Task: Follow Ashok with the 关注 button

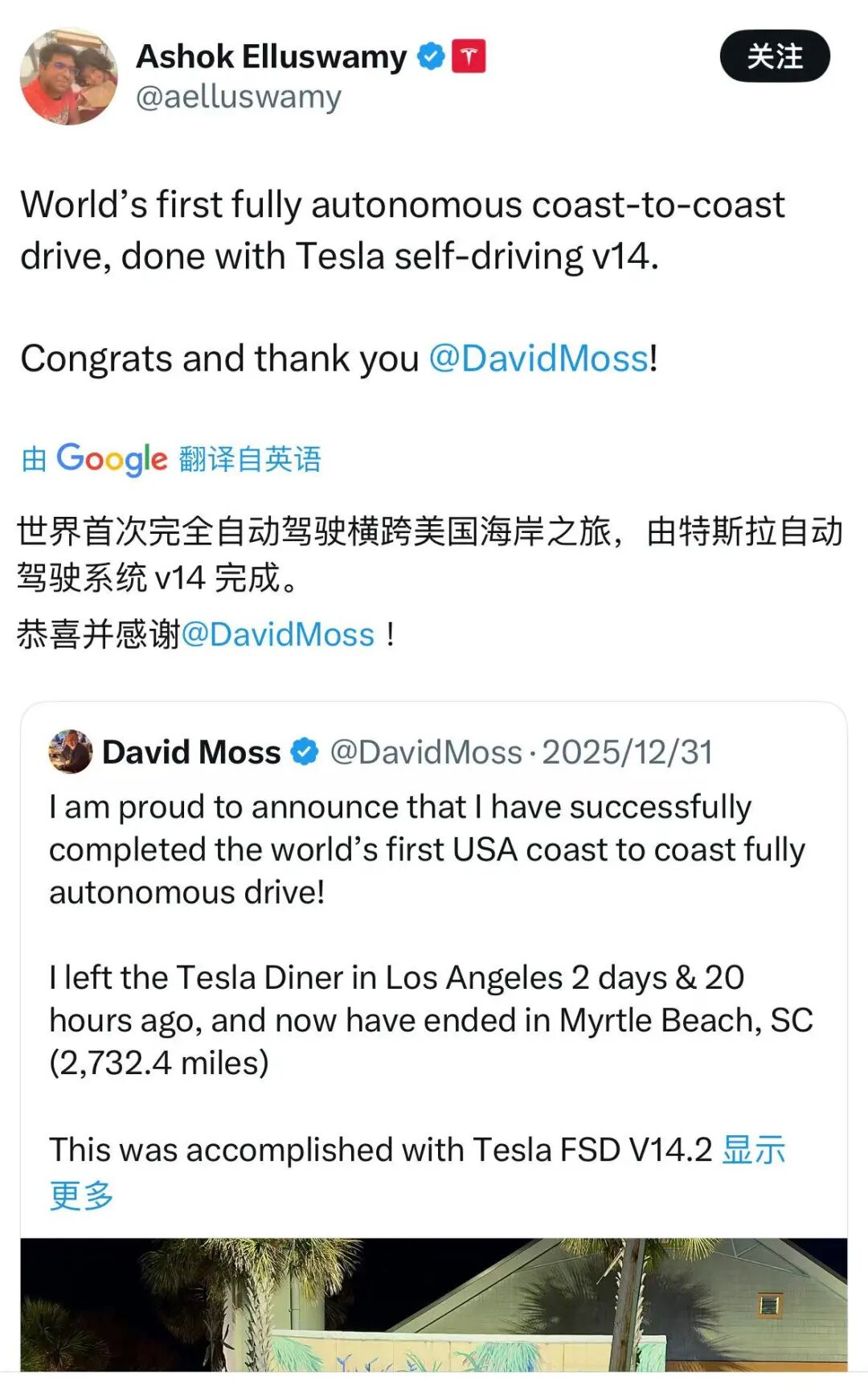Action: point(774,56)
